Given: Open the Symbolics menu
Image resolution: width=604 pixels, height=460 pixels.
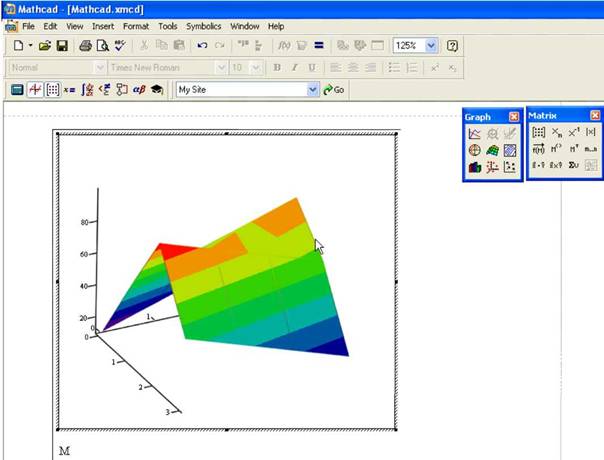Looking at the screenshot, I should tap(203, 25).
